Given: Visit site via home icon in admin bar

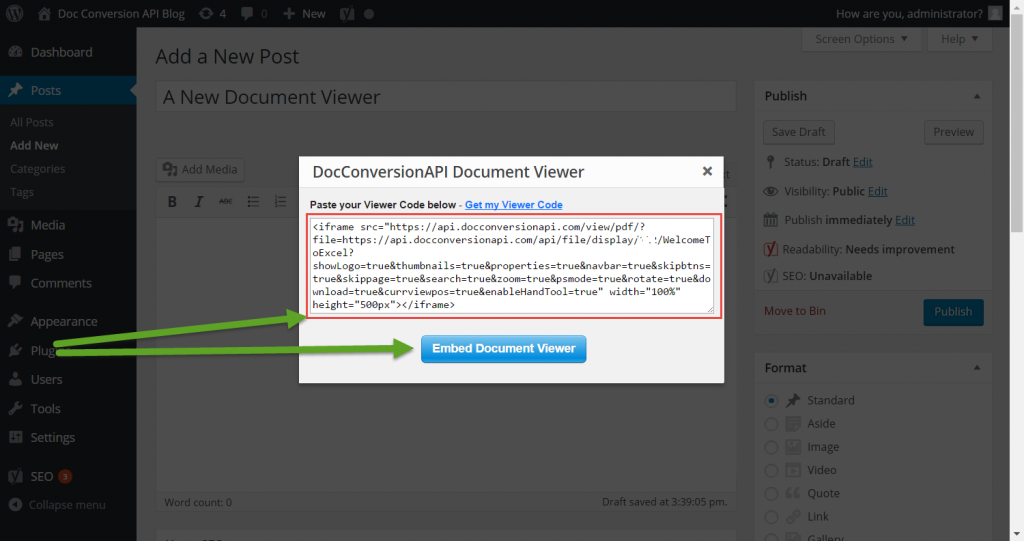Looking at the screenshot, I should point(44,13).
